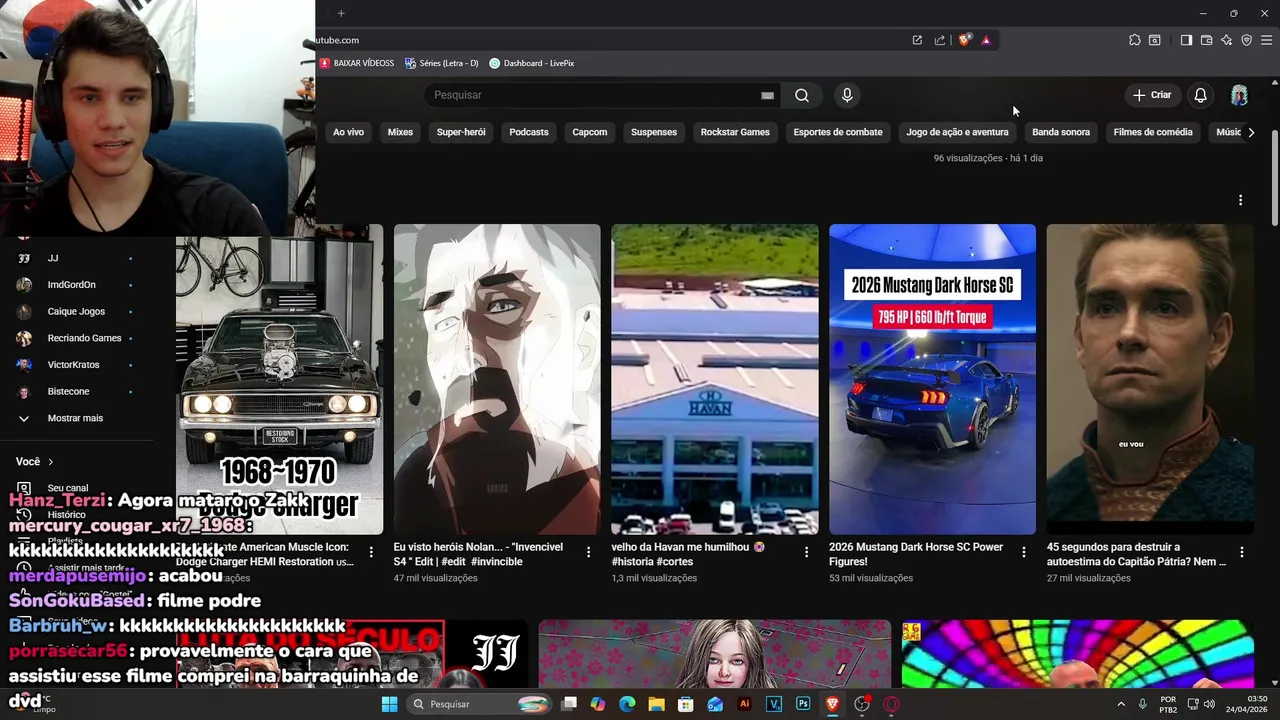Open more options for Mustang Dark Horse short
Viewport: 1280px width, 720px height.
[x=1023, y=552]
